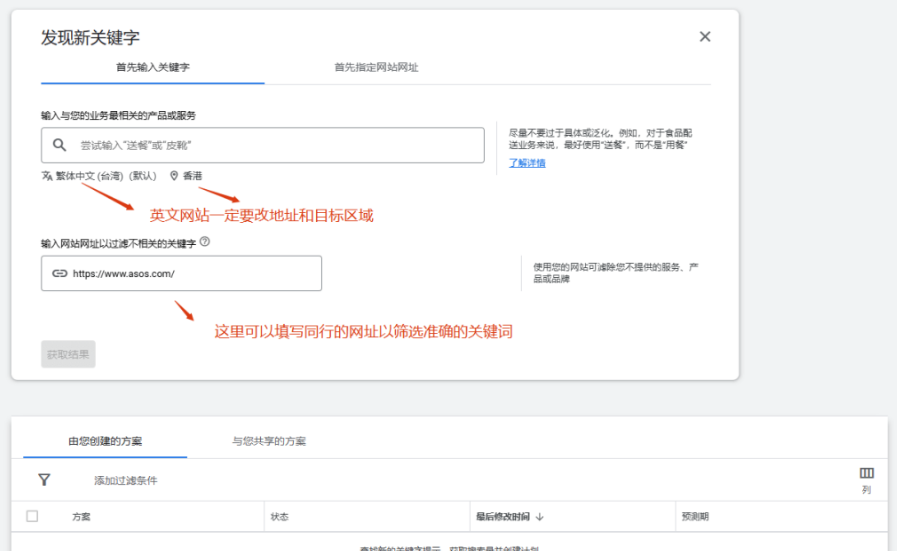This screenshot has width=897, height=551.
Task: Click 添加过滤条件 to add filter
Action: (126, 481)
